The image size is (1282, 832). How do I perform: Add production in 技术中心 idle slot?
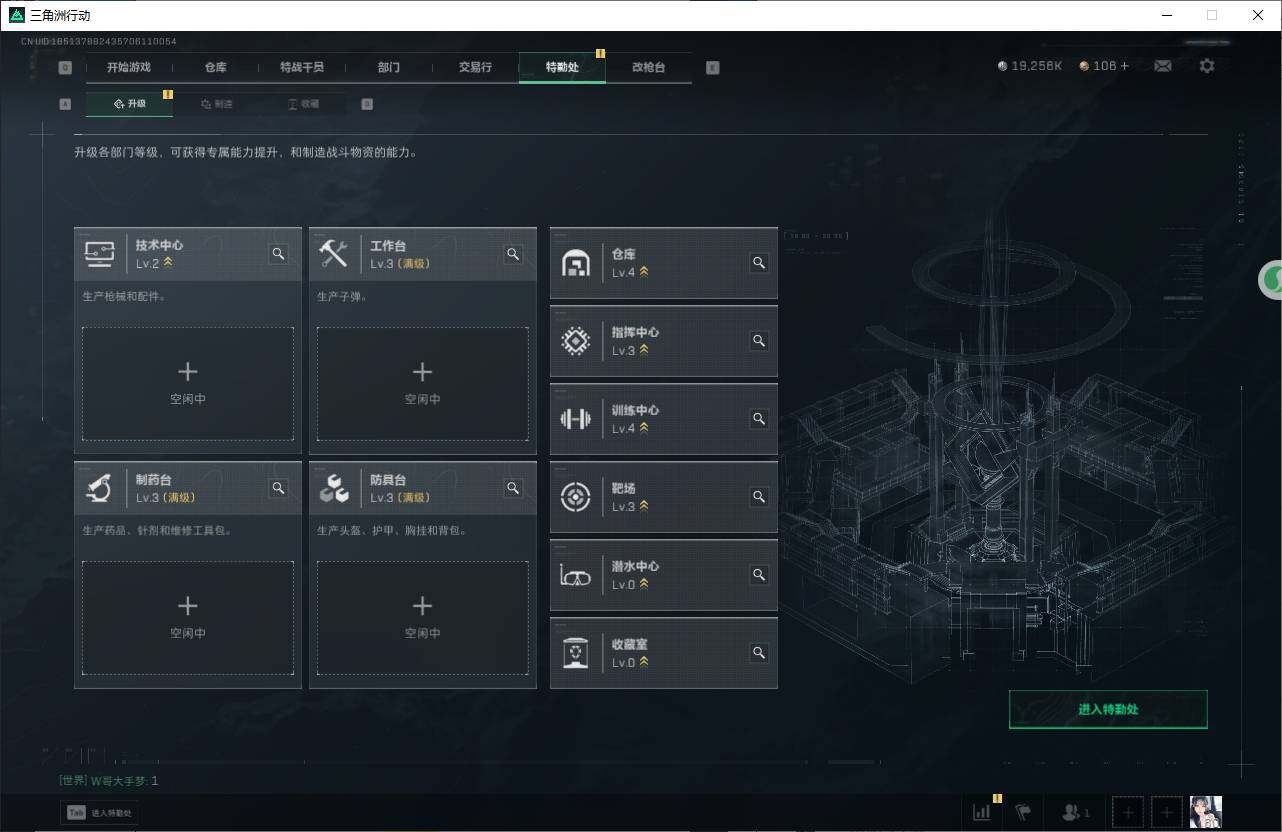pyautogui.click(x=188, y=384)
